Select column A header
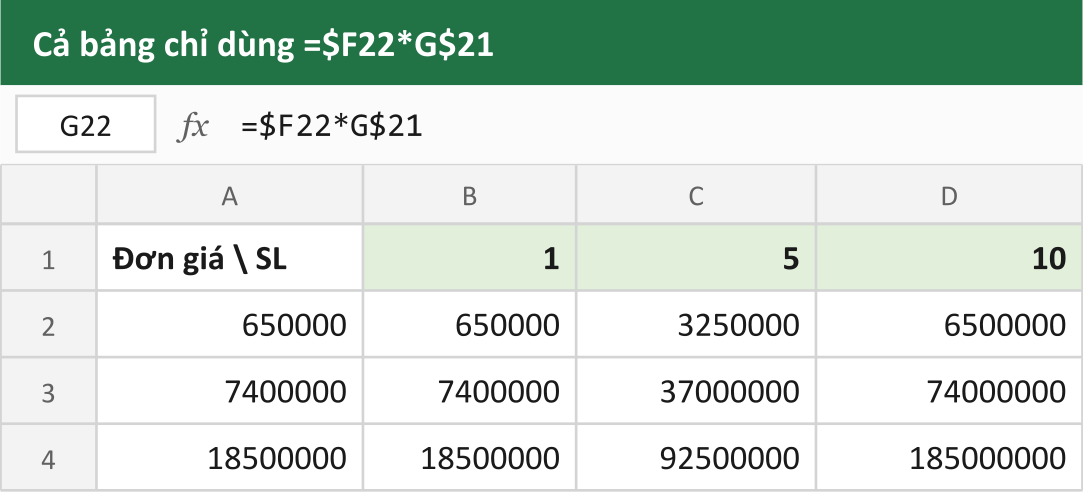Image resolution: width=1083 pixels, height=493 pixels. [x=229, y=194]
